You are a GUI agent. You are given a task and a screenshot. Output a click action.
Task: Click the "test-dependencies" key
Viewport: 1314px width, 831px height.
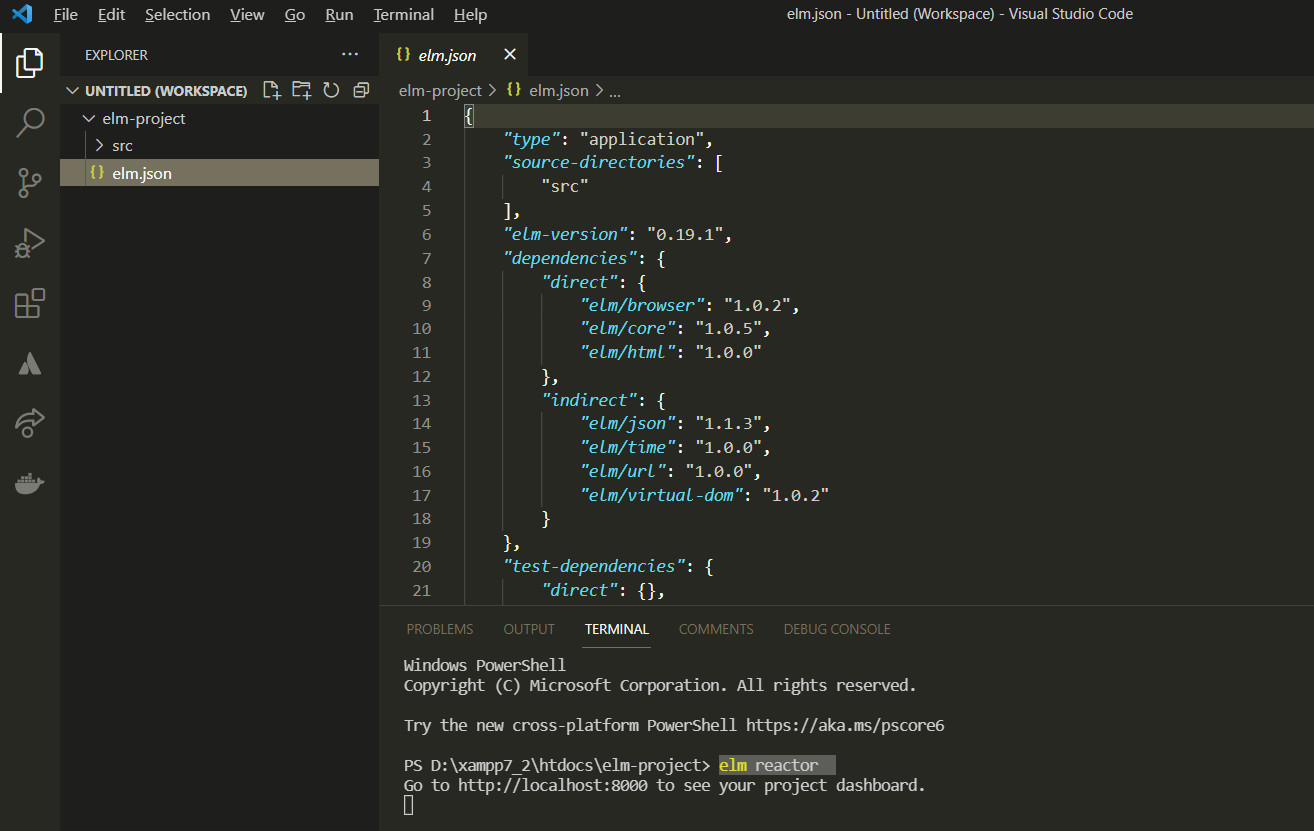[x=596, y=566]
